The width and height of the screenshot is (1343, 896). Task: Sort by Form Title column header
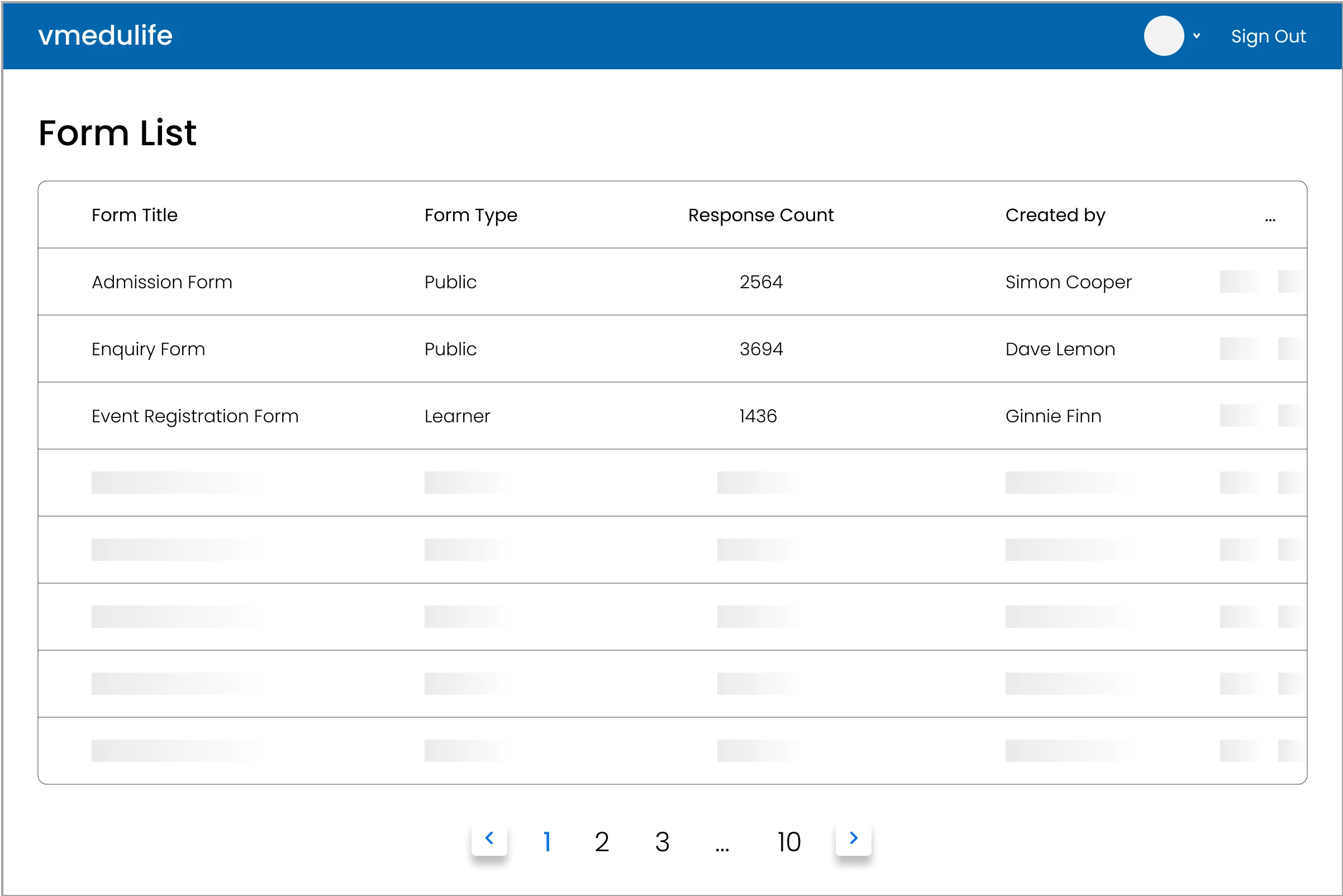point(134,216)
